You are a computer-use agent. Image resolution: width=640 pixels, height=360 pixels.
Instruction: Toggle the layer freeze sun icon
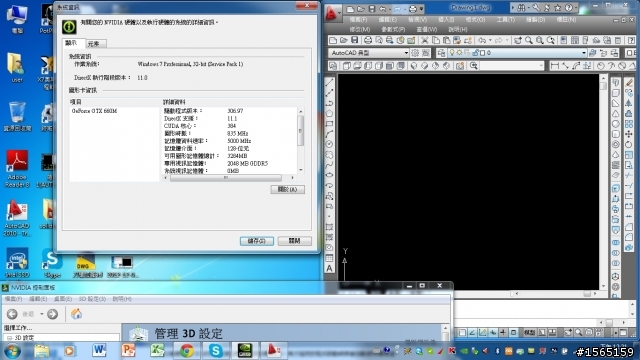click(459, 53)
